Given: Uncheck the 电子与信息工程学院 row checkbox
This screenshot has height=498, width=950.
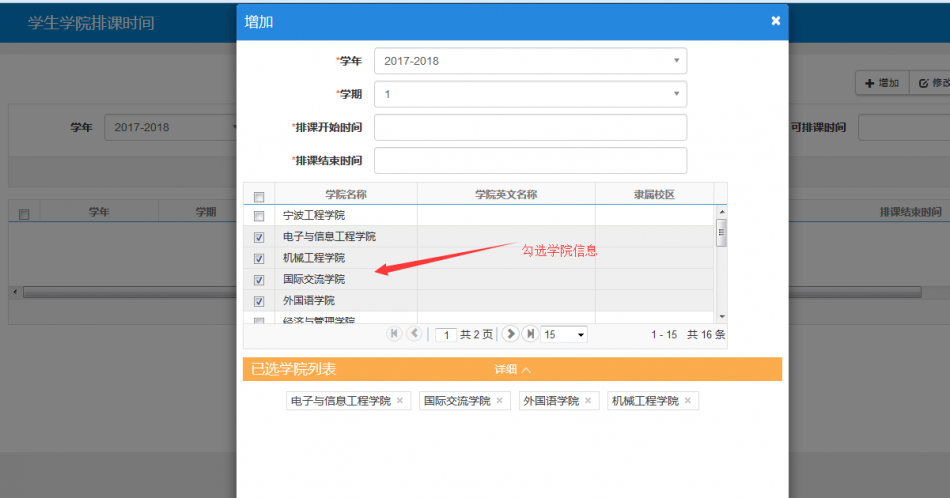Looking at the screenshot, I should pyautogui.click(x=259, y=237).
